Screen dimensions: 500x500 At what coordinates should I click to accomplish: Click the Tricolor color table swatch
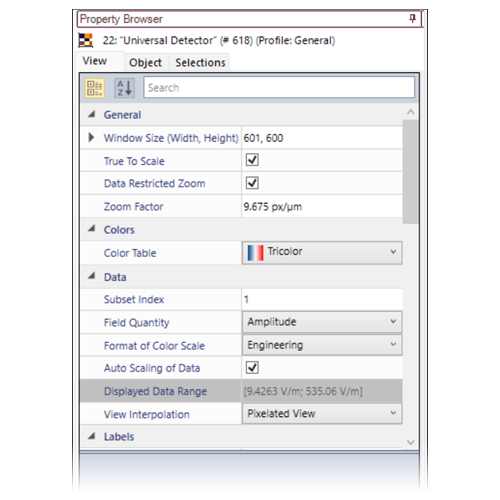255,253
